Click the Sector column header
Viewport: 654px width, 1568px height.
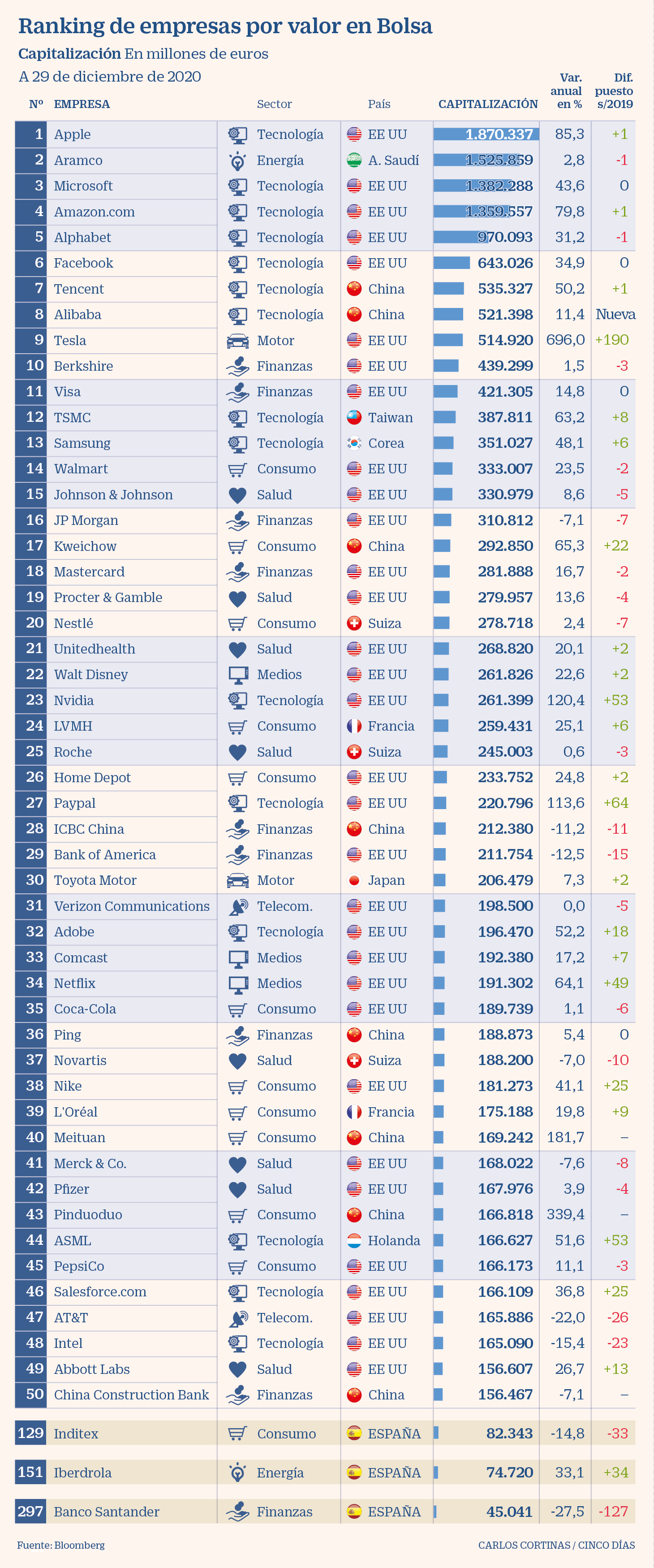275,104
